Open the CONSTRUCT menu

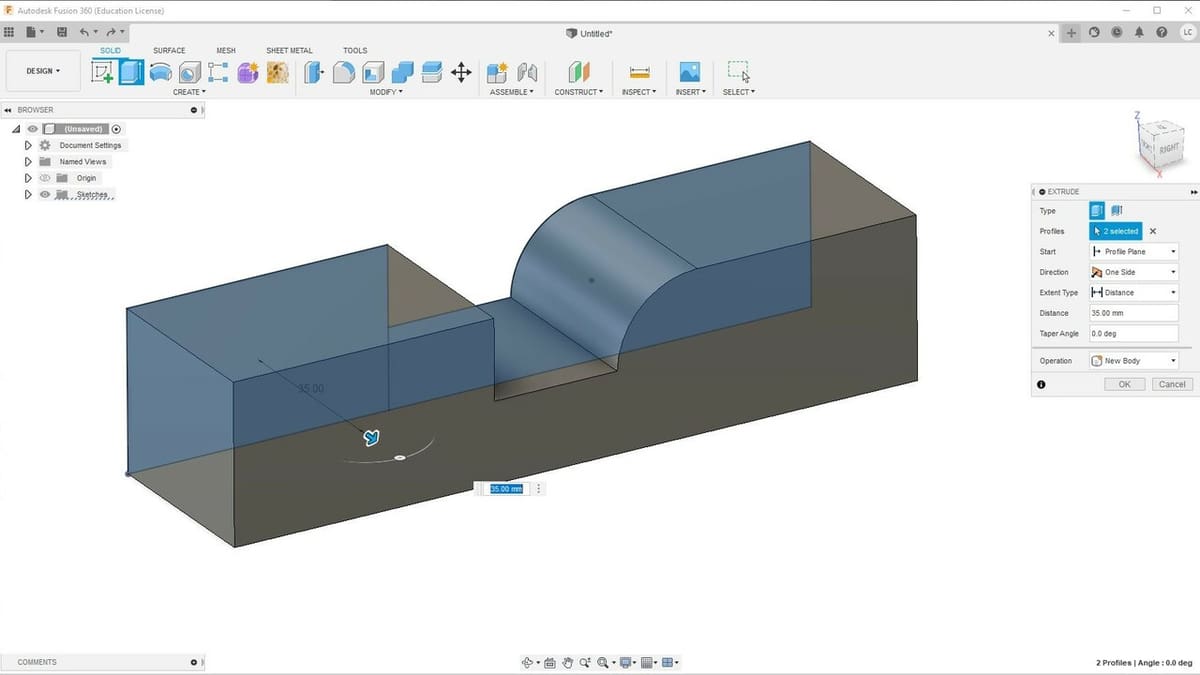click(x=580, y=92)
